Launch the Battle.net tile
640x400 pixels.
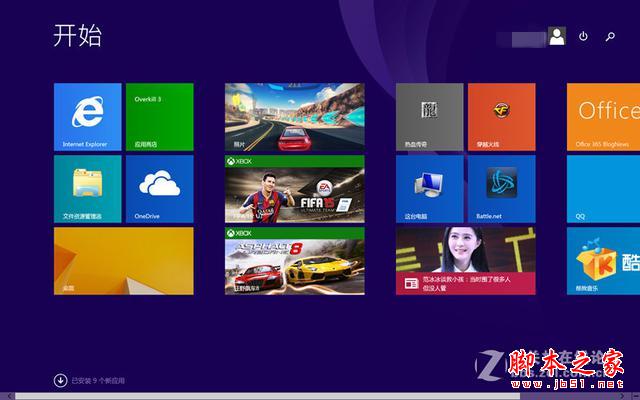pos(502,189)
